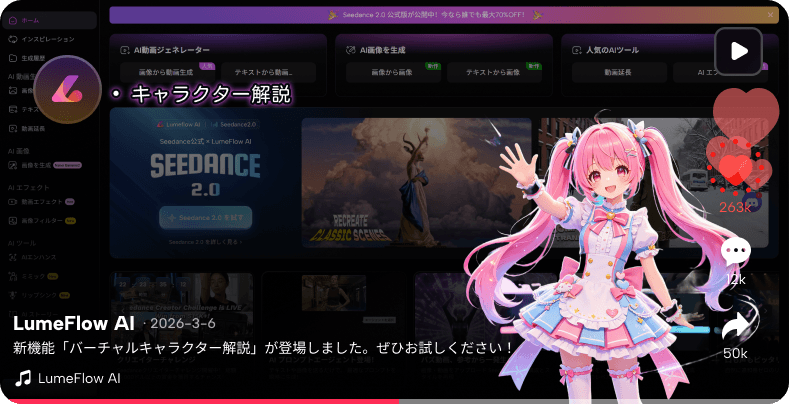Click the キャラクター解説 title text

point(211,94)
